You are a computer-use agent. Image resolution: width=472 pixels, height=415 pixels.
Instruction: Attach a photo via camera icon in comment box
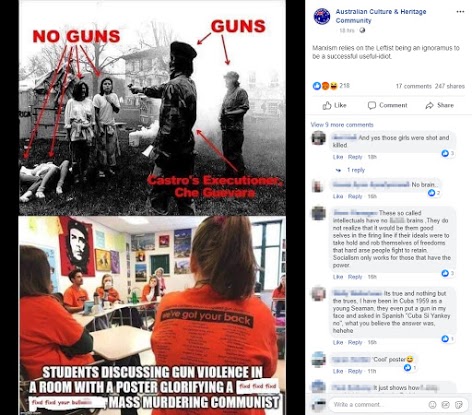(x=445, y=405)
